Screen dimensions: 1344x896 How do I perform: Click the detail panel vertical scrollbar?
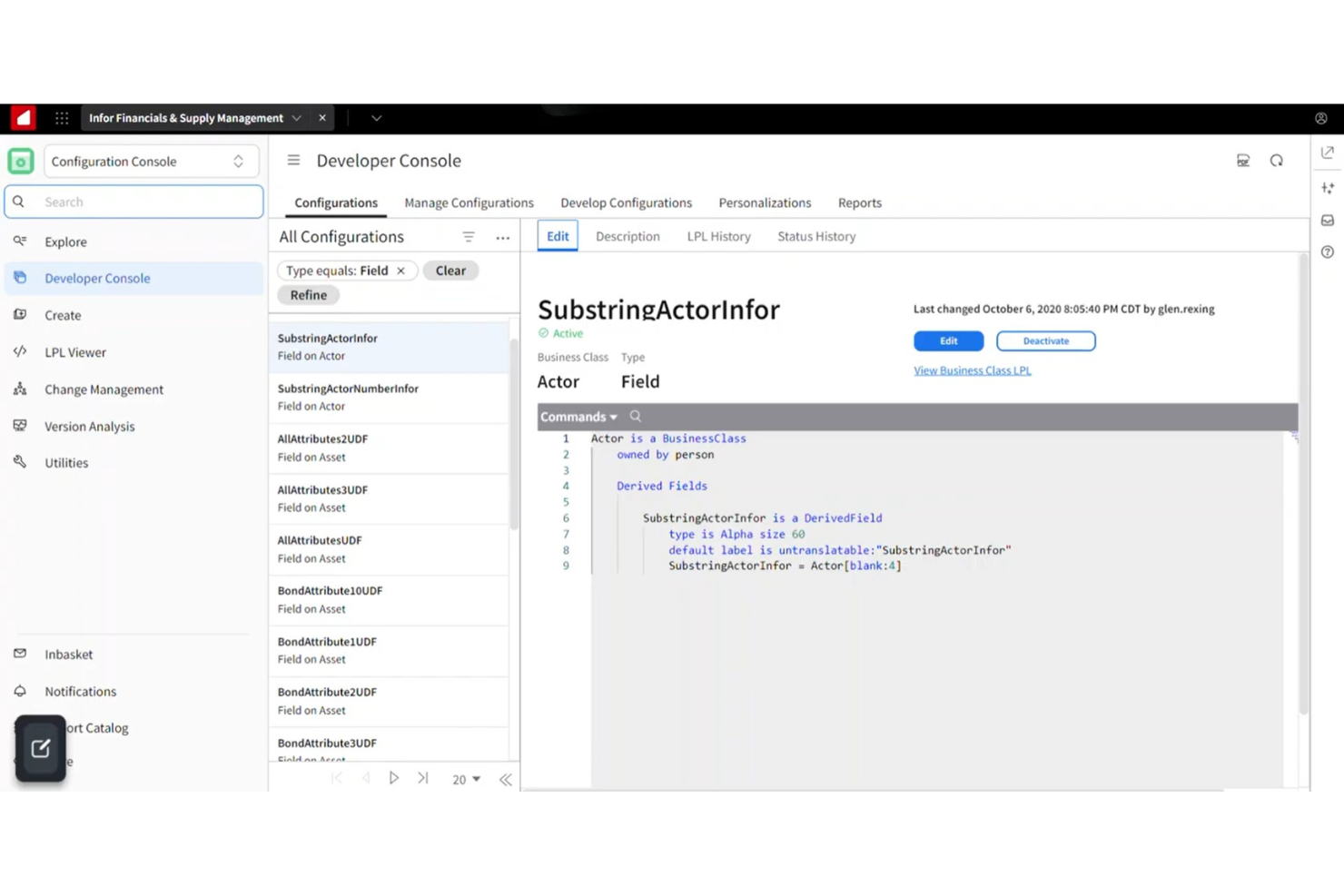[x=1304, y=486]
